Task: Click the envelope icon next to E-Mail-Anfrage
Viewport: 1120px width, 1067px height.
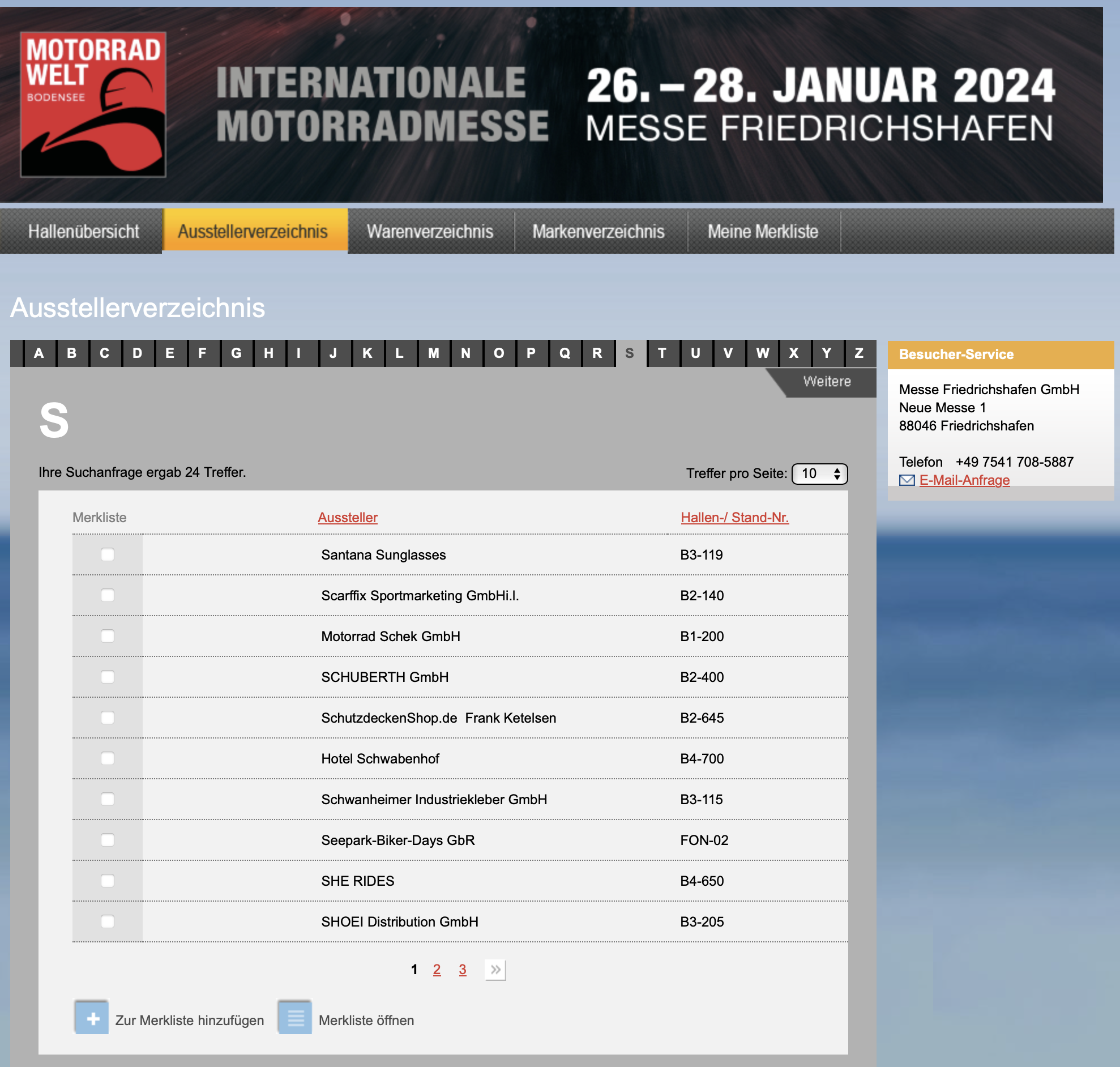Action: click(907, 481)
